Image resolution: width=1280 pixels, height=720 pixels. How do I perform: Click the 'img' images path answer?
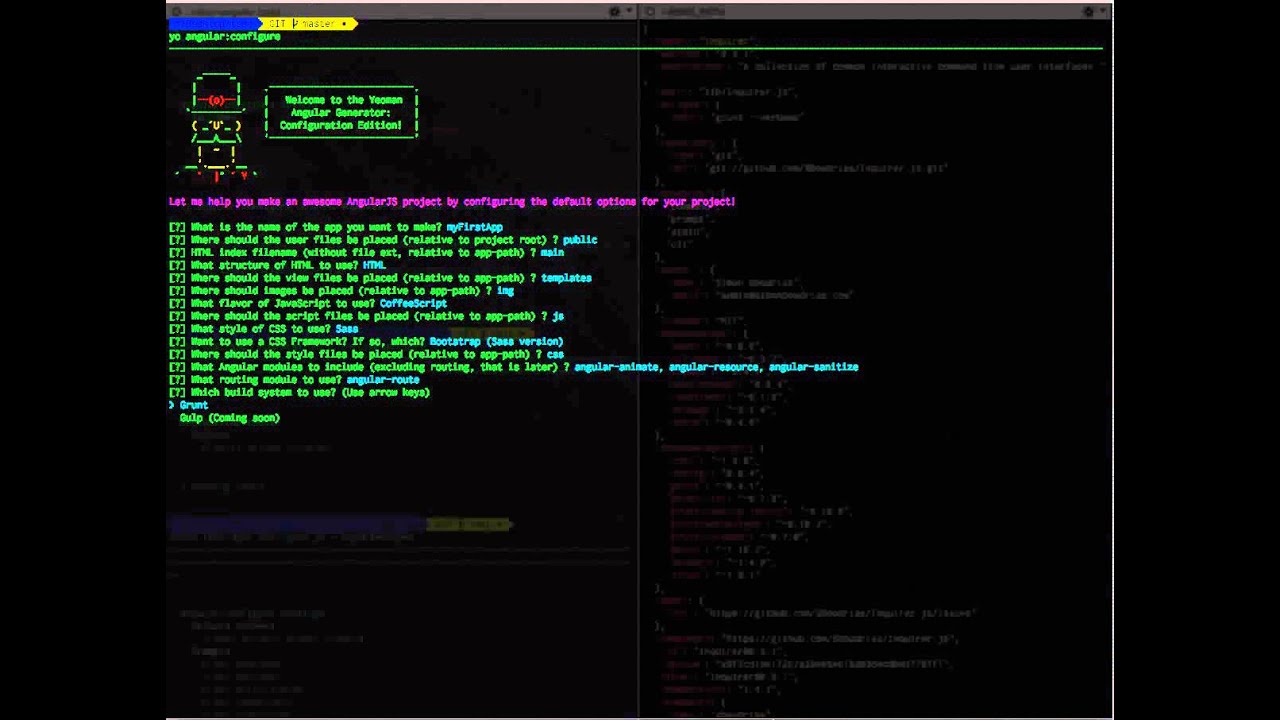[x=505, y=291]
